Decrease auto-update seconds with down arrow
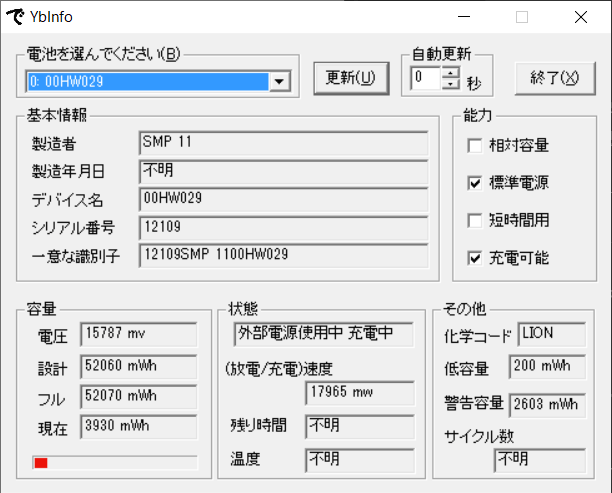 tap(450, 84)
